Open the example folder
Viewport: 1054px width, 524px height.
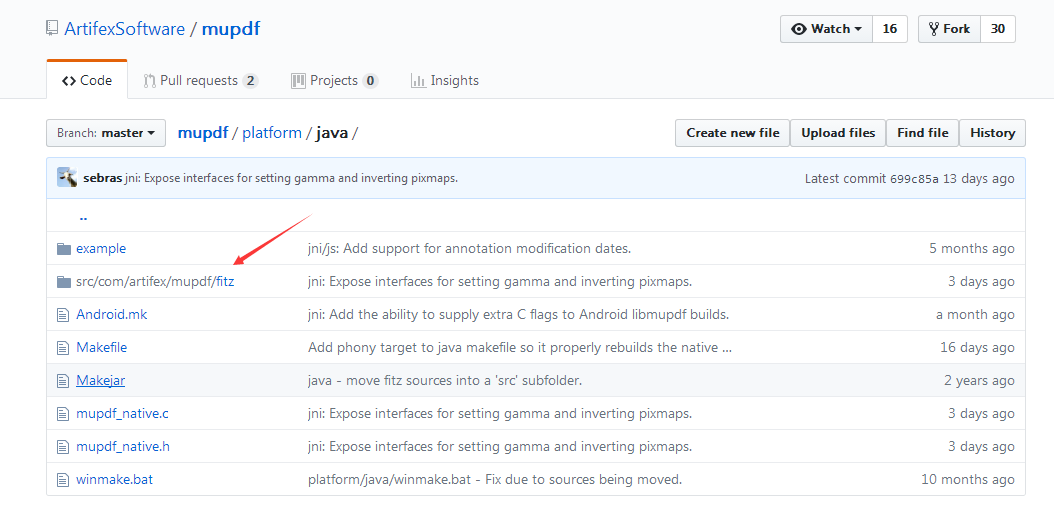101,249
